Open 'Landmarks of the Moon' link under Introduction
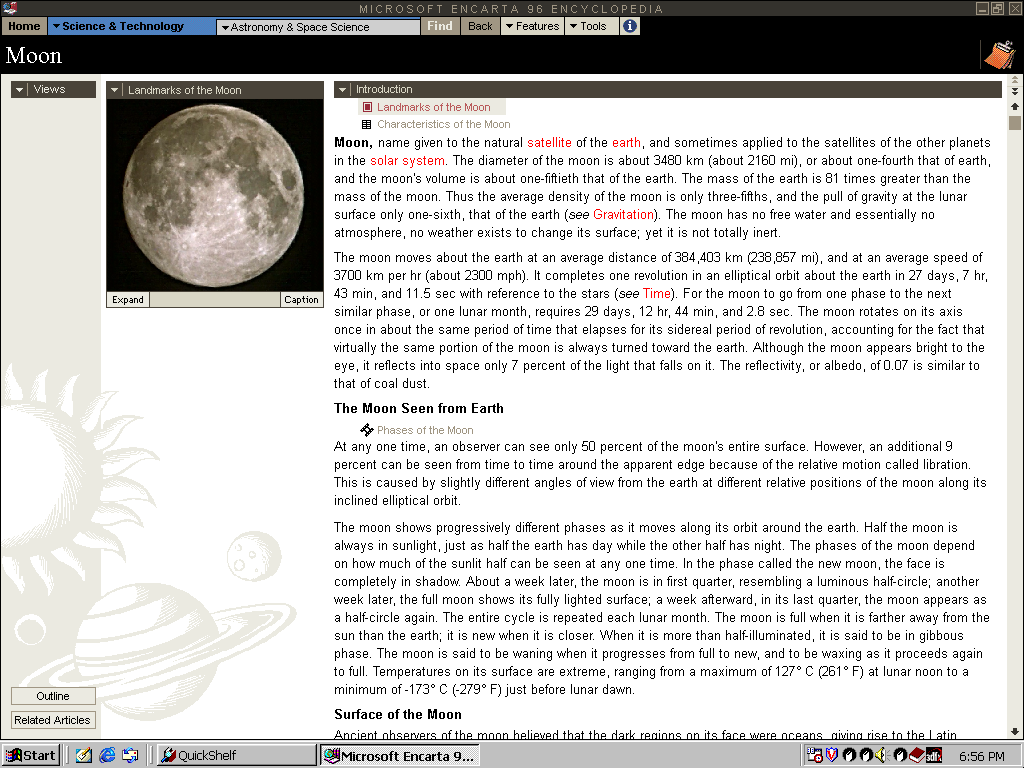The image size is (1024, 768). 434,107
